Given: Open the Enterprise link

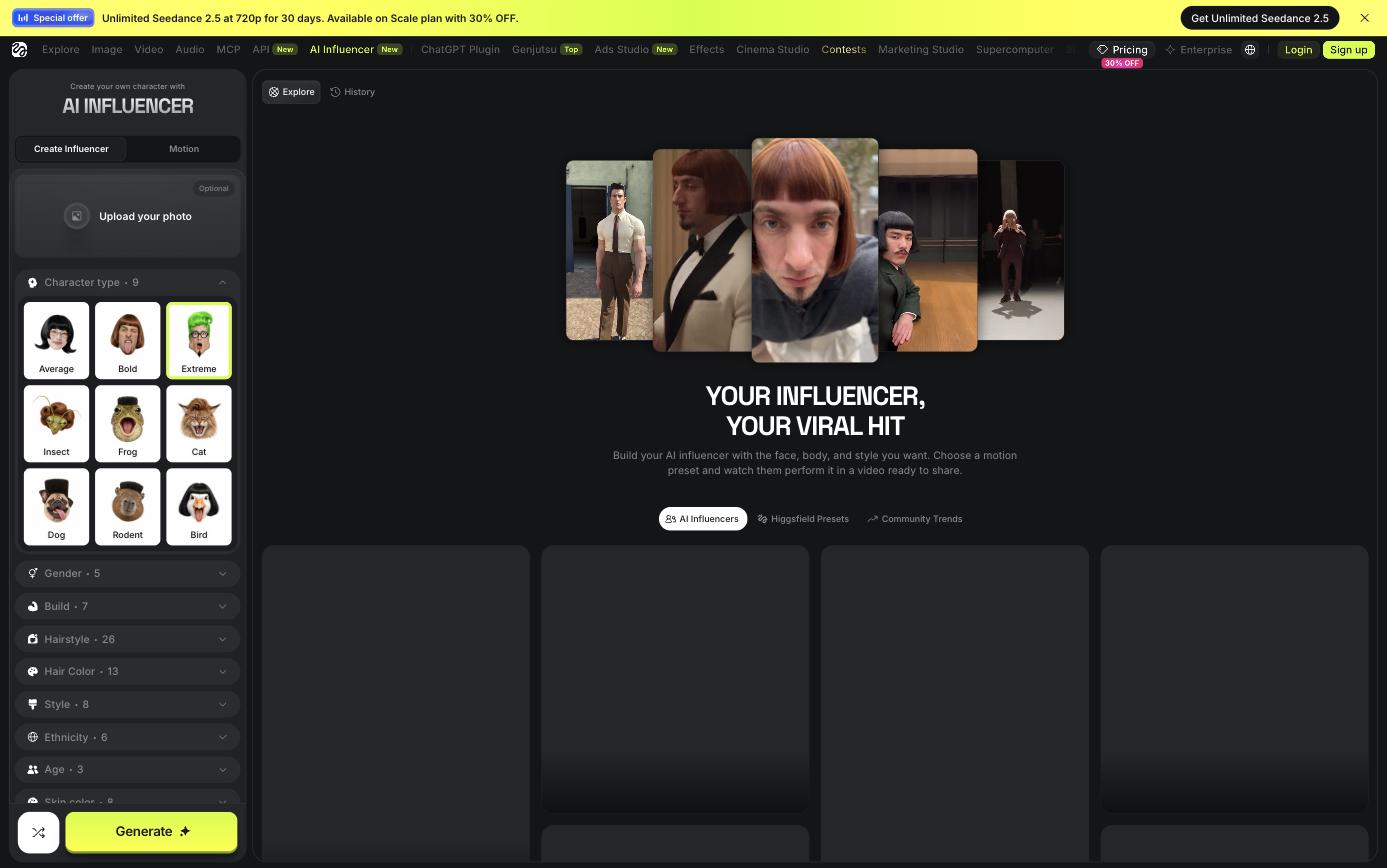Looking at the screenshot, I should [x=1198, y=49].
